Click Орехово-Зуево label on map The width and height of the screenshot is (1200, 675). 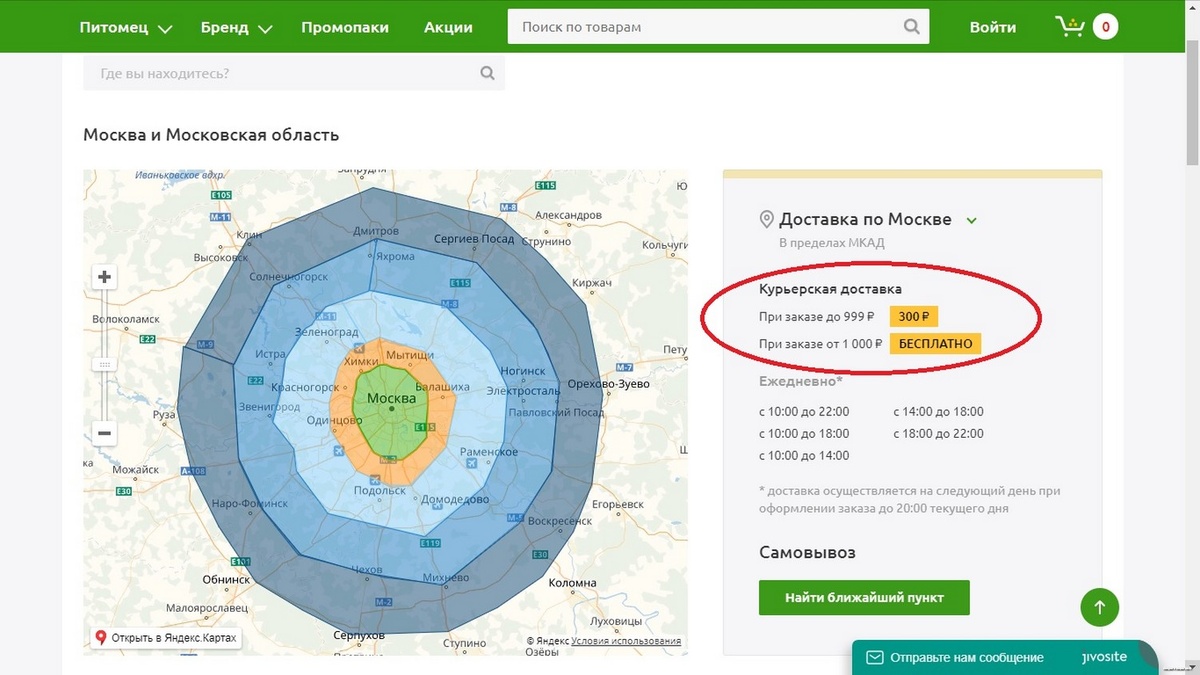(608, 384)
